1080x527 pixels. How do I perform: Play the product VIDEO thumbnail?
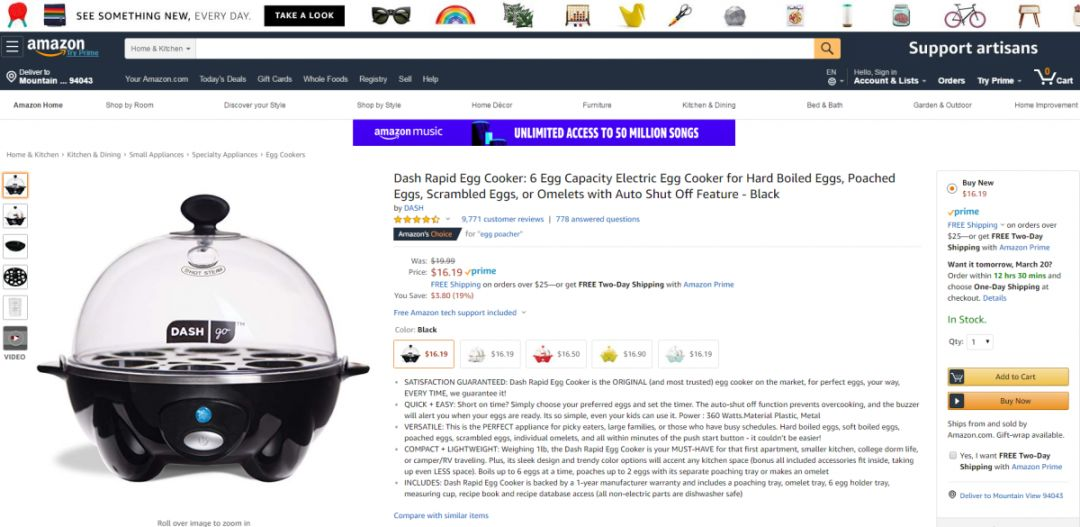point(15,338)
